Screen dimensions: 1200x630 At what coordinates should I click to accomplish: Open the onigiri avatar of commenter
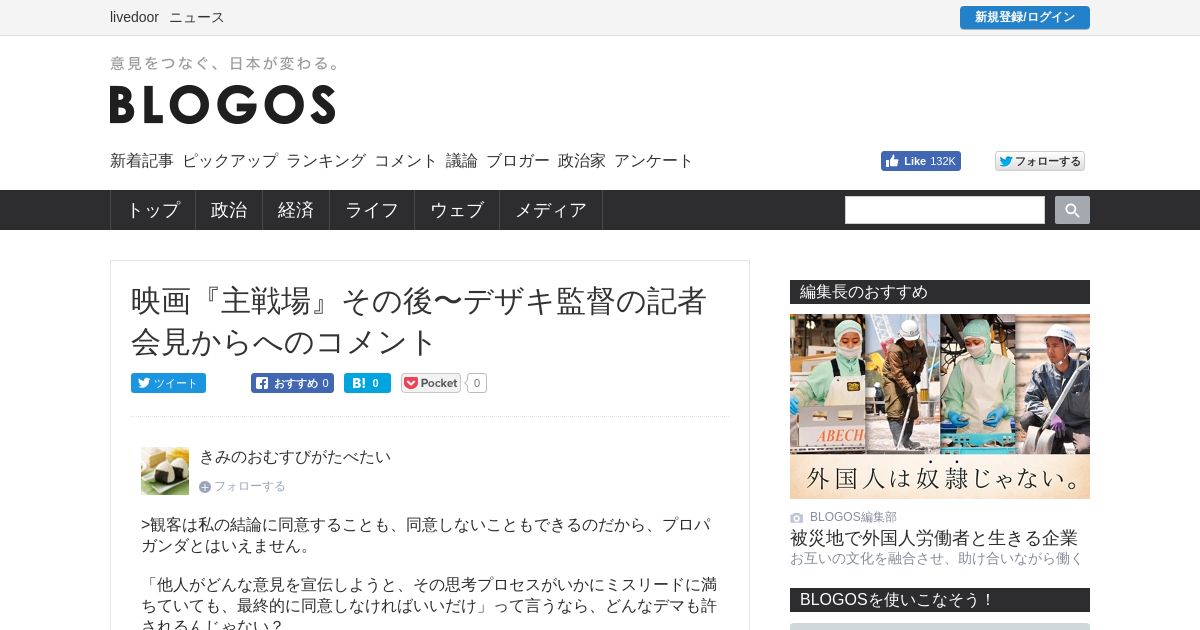[x=165, y=471]
